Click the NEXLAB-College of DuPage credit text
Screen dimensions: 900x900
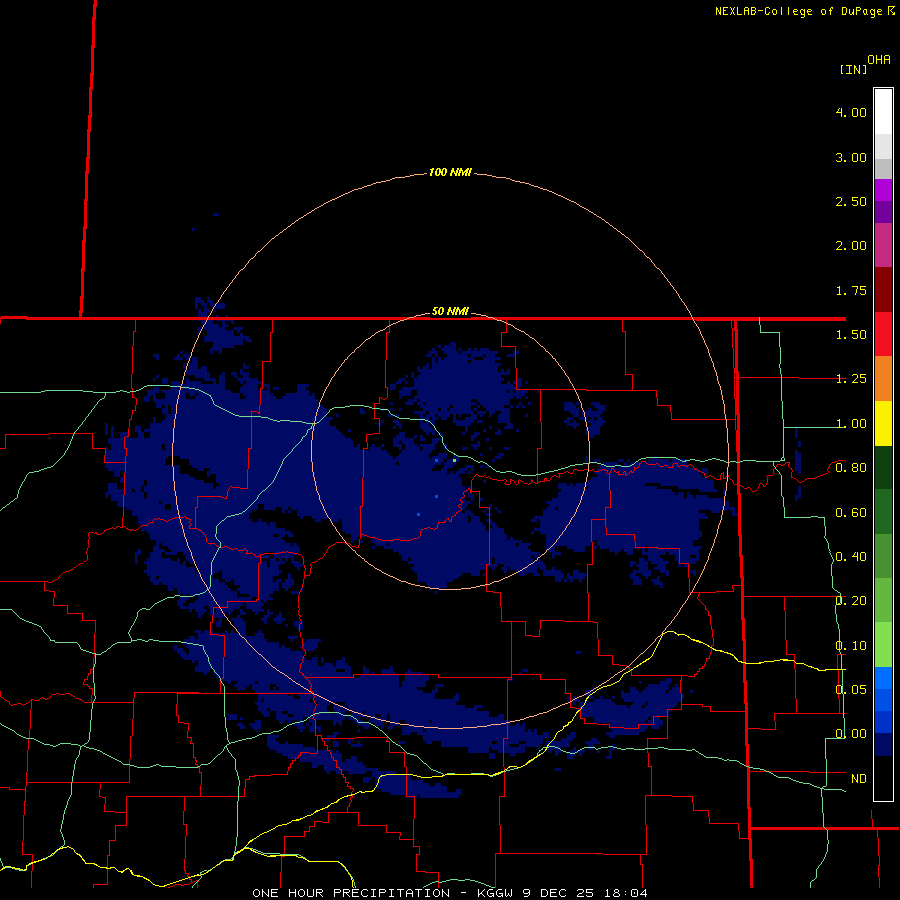tap(804, 11)
